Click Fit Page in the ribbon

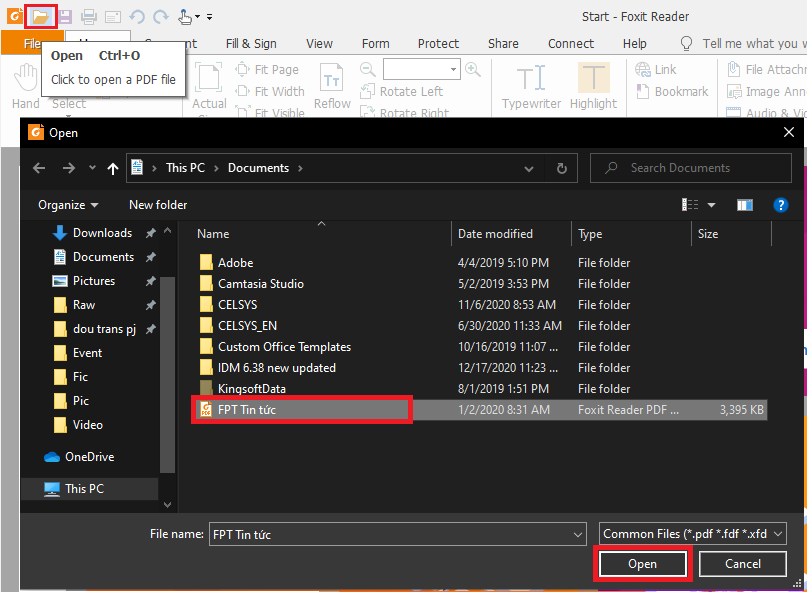coord(267,69)
